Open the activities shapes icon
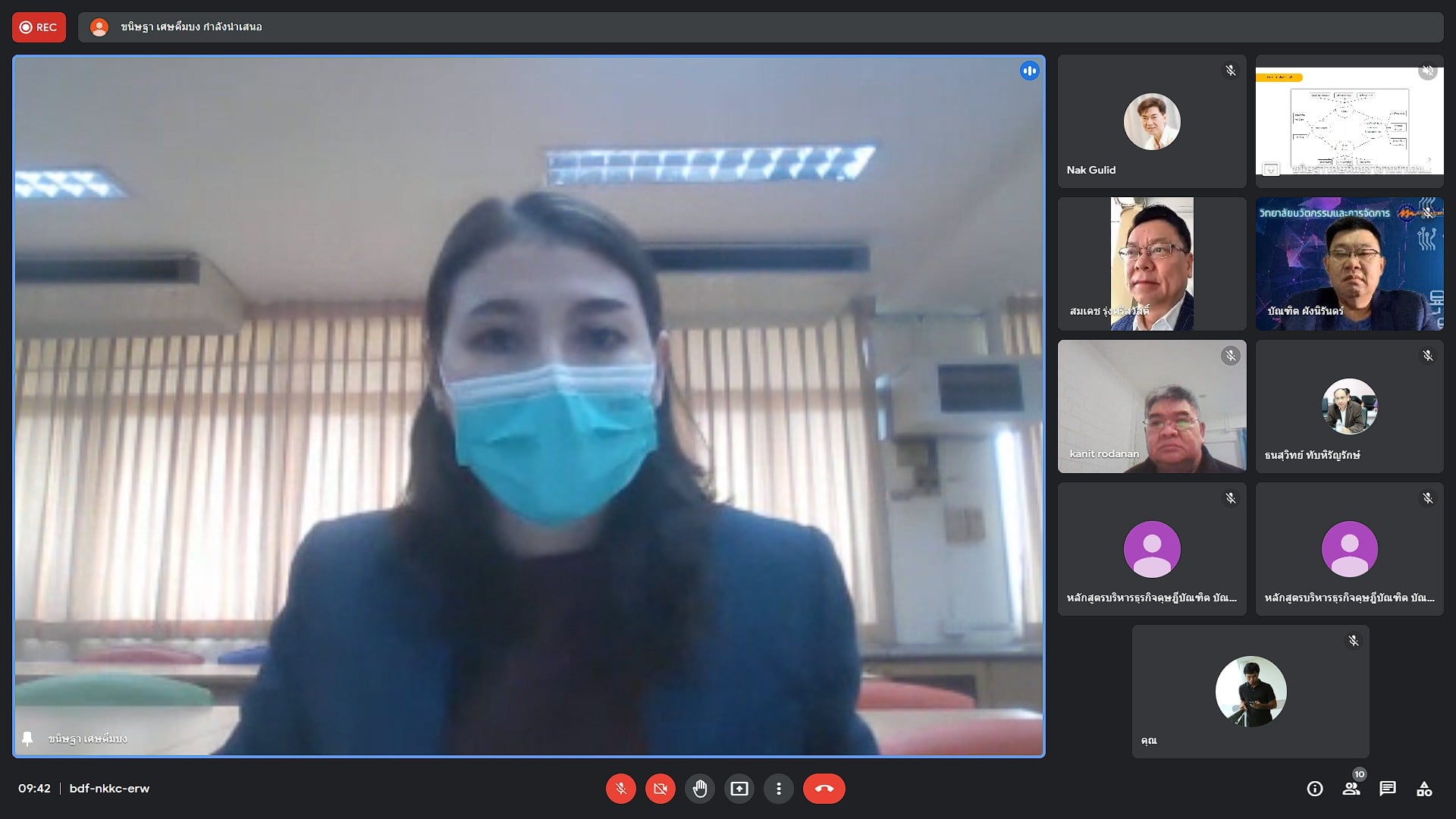1456x819 pixels. [x=1424, y=789]
